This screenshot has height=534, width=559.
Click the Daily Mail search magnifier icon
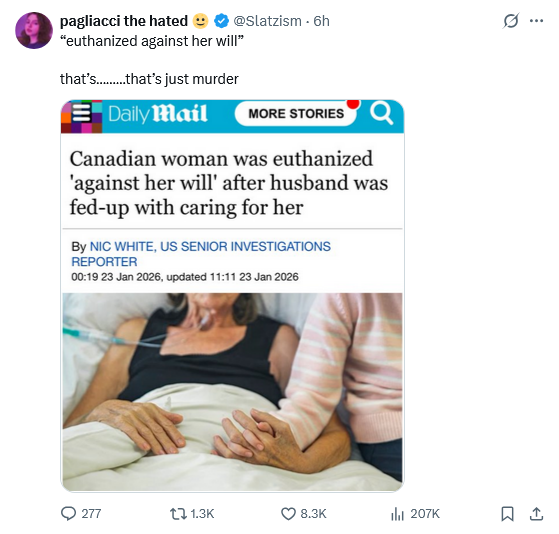(x=381, y=113)
